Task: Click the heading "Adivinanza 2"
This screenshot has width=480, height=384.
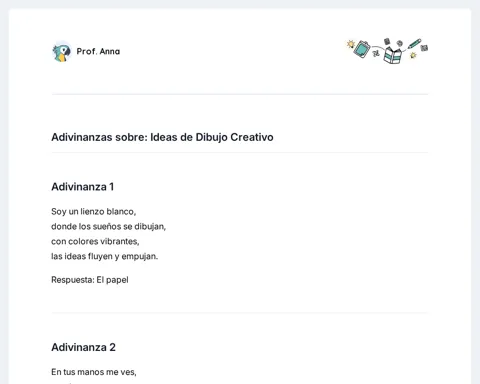Action: [84, 347]
